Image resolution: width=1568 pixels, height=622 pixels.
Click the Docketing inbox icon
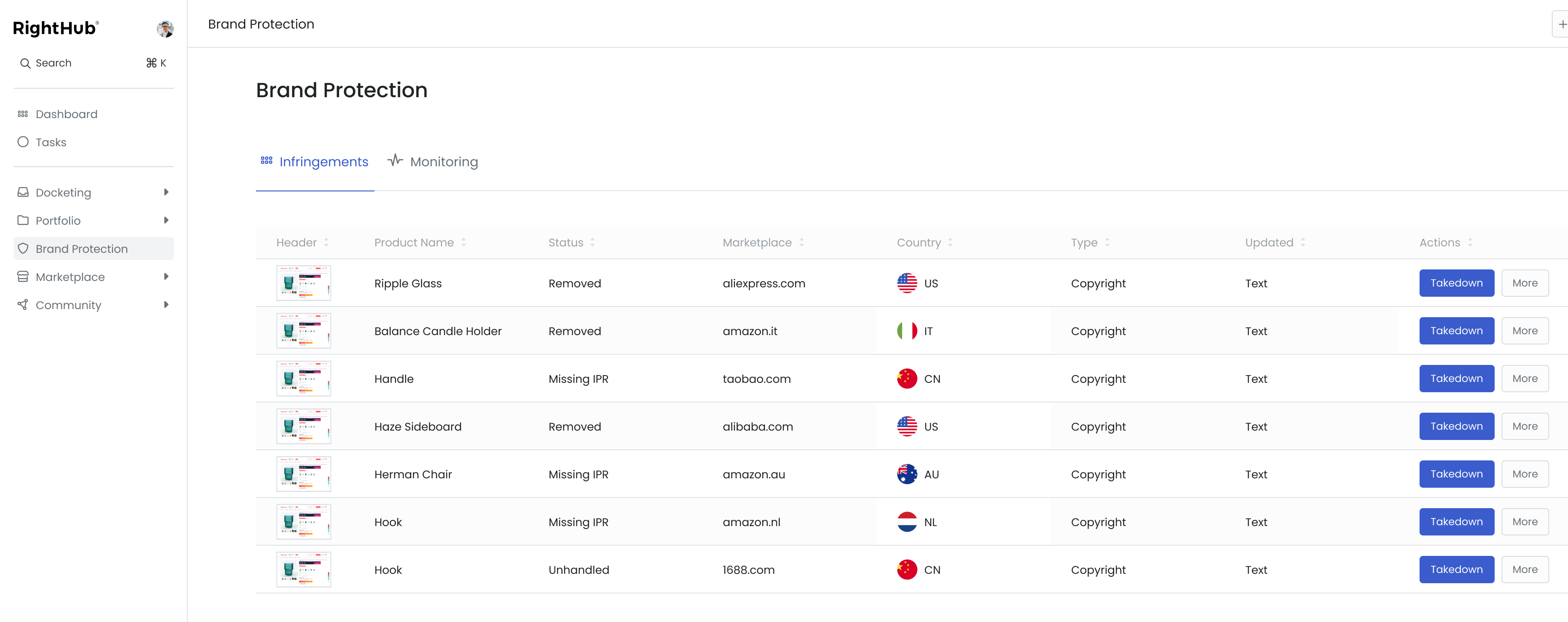pyautogui.click(x=23, y=192)
